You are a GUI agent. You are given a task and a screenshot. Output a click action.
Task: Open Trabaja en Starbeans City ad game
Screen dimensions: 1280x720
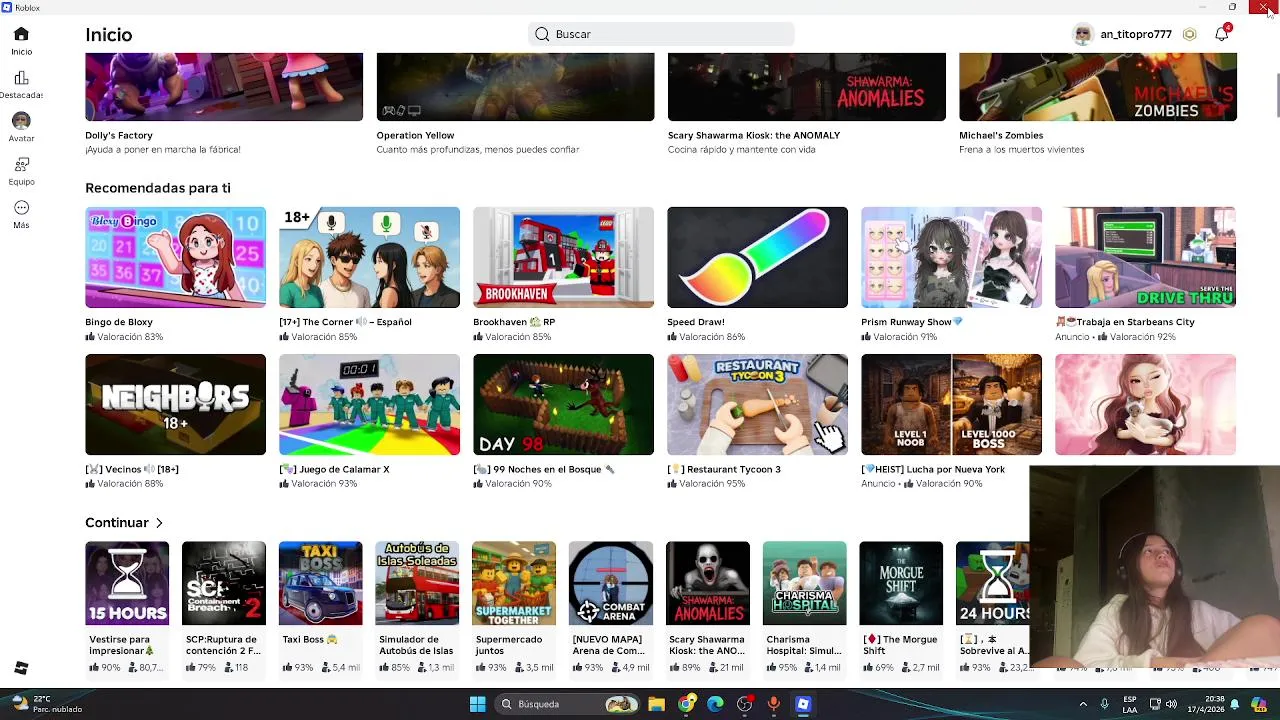click(x=1145, y=258)
